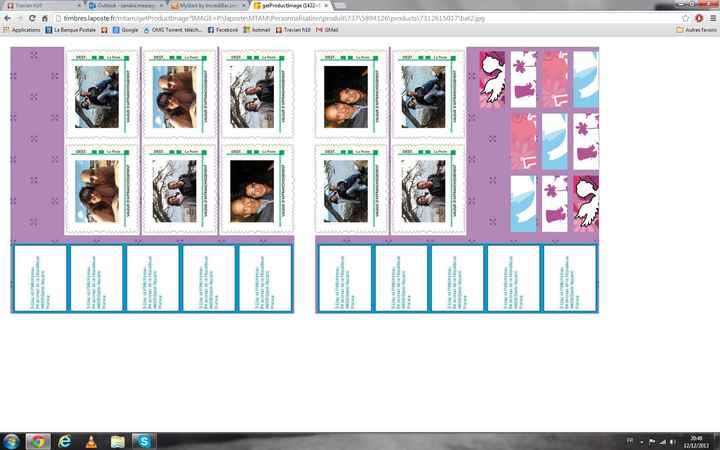Click the Chrome taskbar icon
Screen dimensions: 720x450
coord(38,442)
